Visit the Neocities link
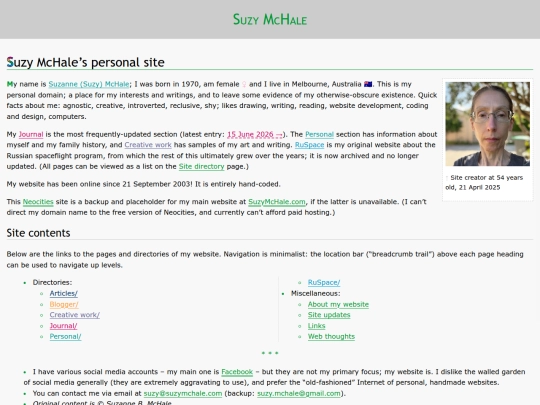The image size is (540, 405). [38, 202]
